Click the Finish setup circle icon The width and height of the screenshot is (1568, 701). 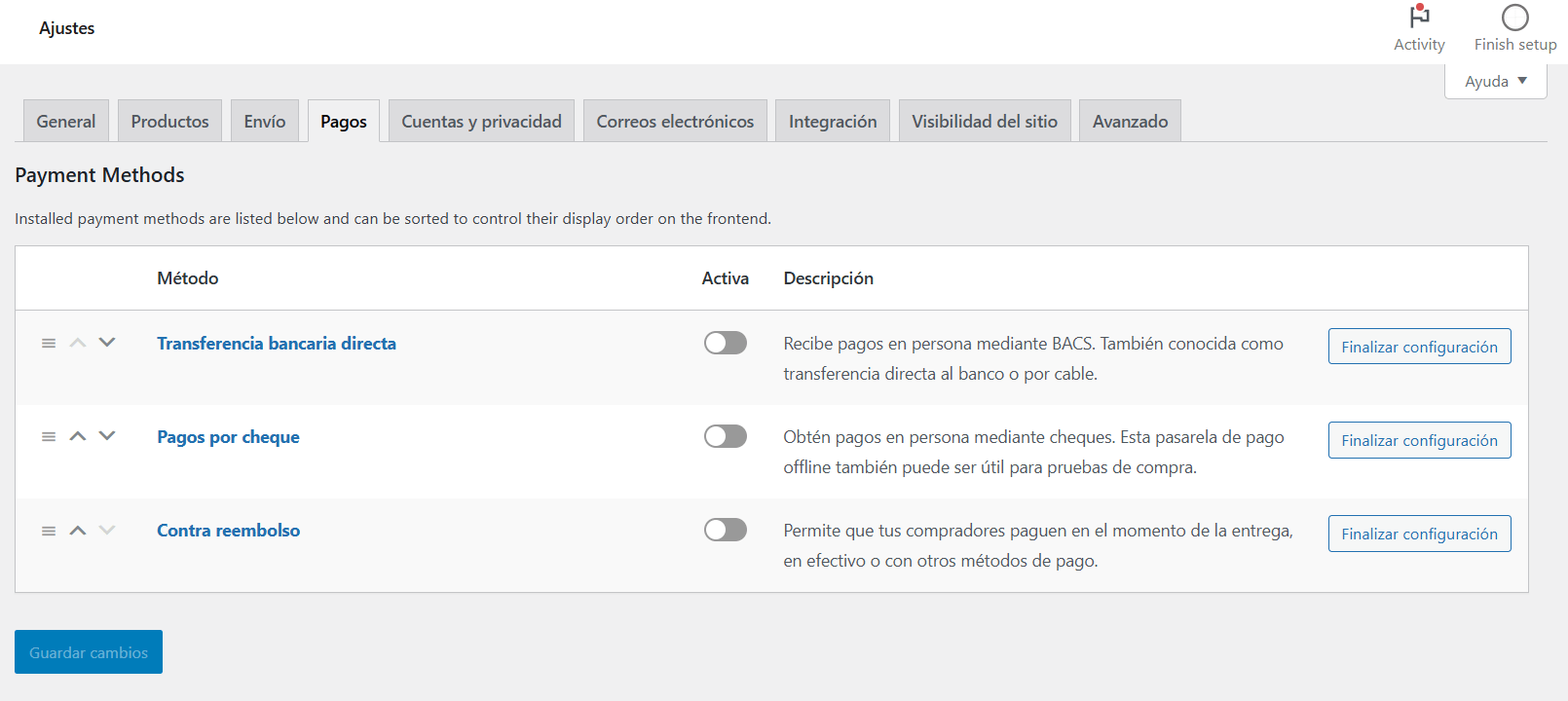pos(1514,18)
